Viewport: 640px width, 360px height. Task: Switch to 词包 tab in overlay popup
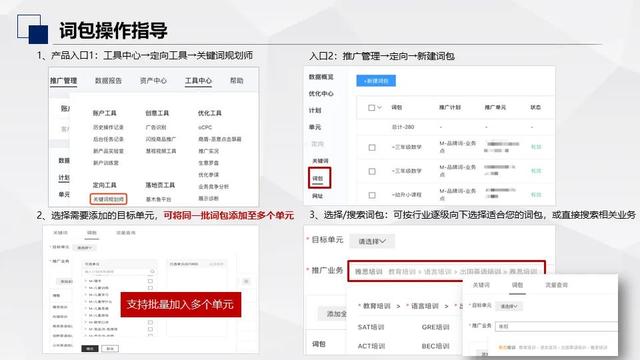[517, 285]
